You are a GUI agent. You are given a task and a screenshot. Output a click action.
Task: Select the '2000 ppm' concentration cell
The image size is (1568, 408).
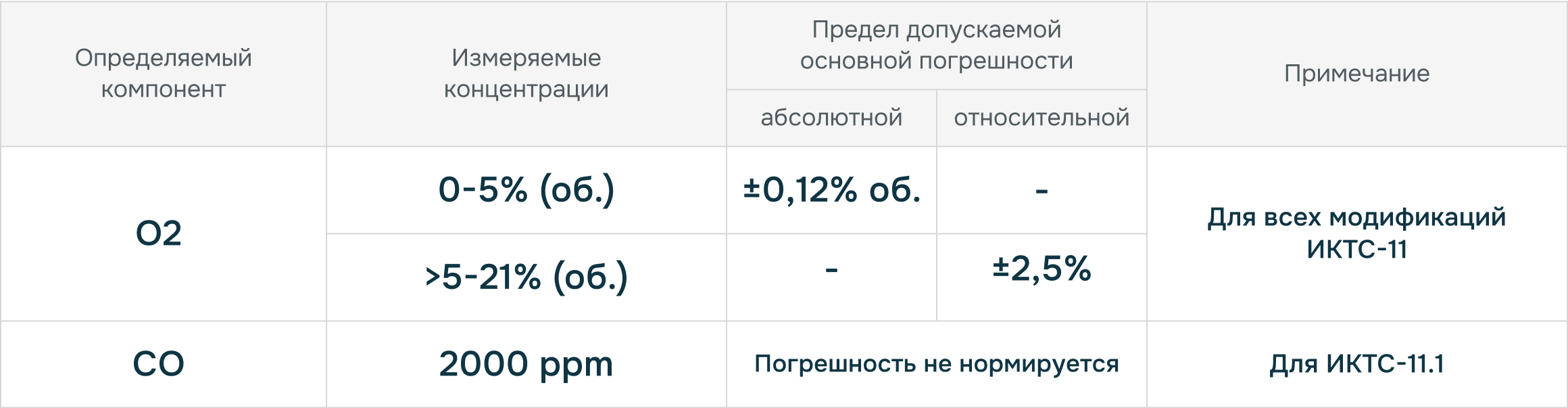point(526,365)
